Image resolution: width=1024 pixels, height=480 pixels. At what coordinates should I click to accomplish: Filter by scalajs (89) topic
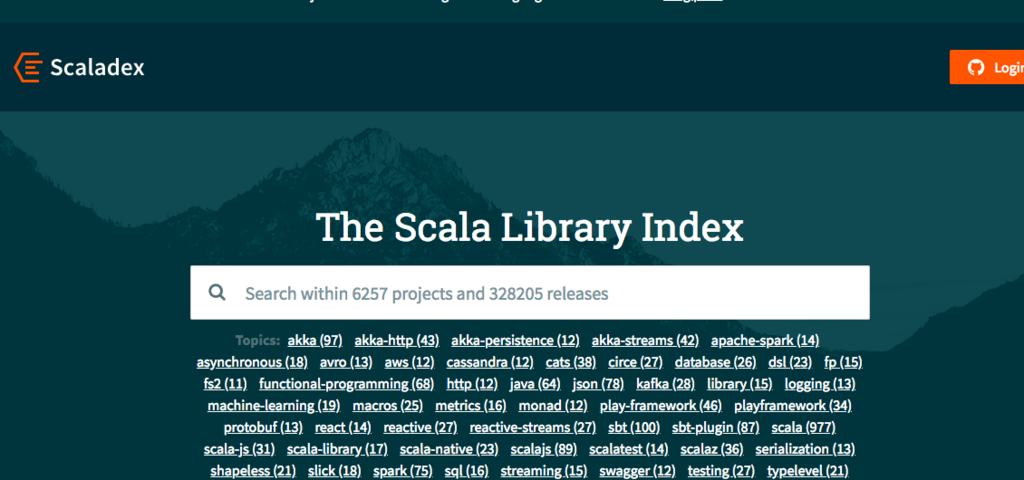point(544,449)
